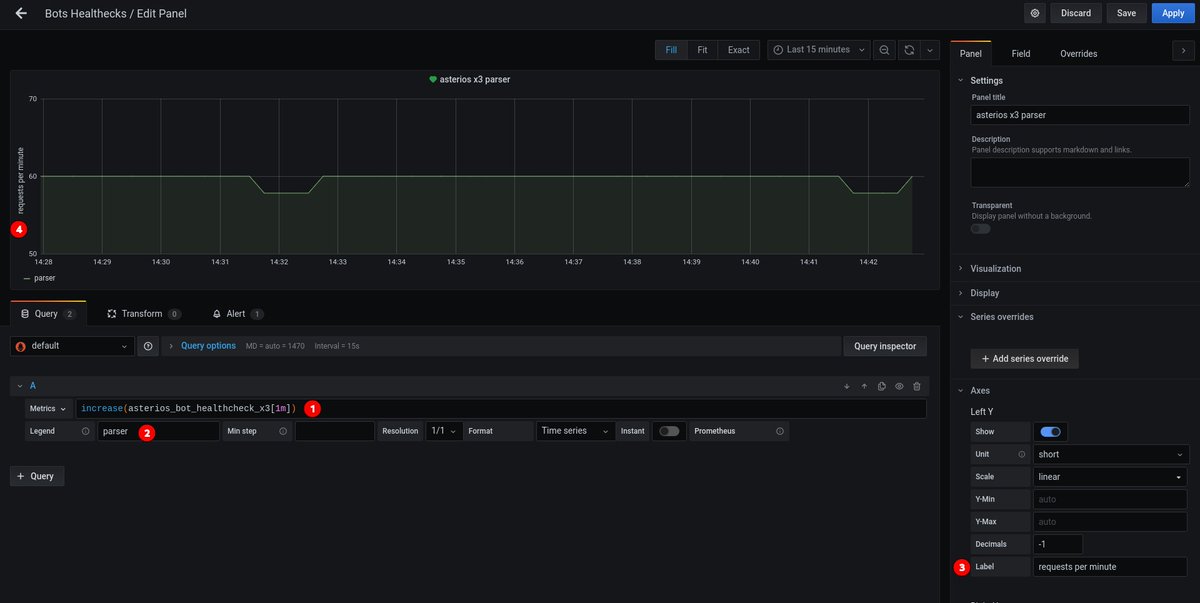Enable Transparent panel background switch

click(981, 229)
